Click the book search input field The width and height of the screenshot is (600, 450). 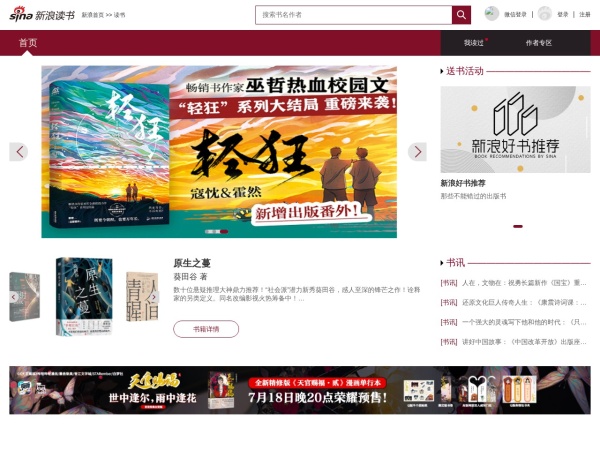[x=354, y=15]
